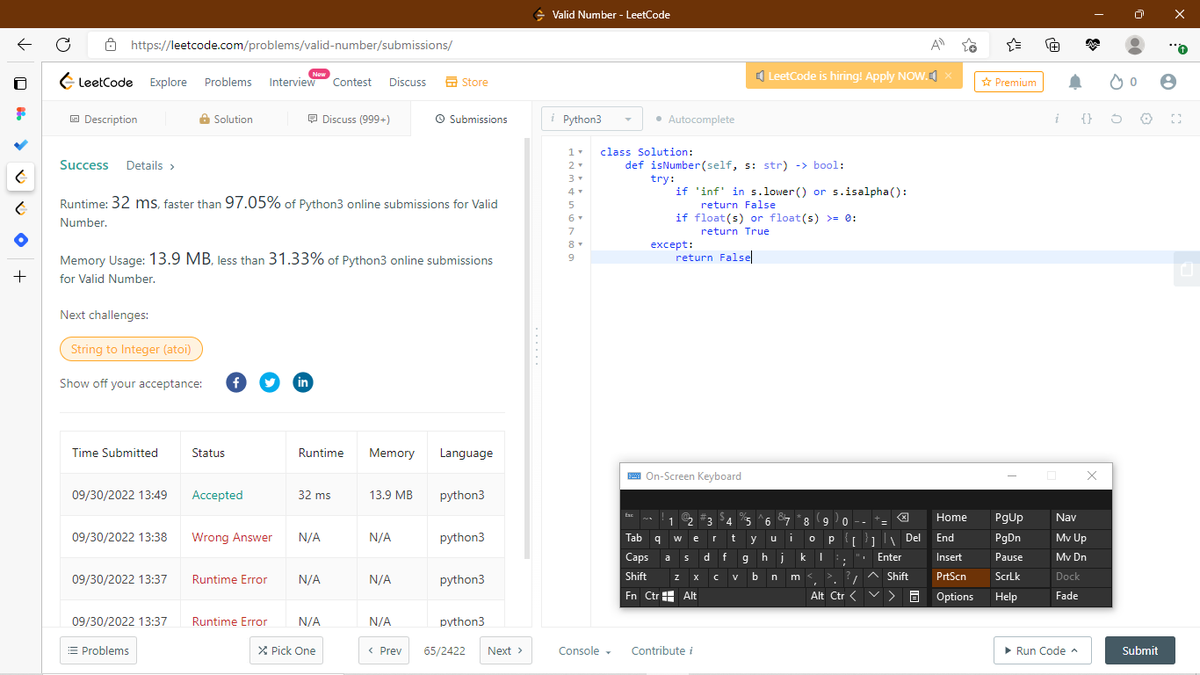Image resolution: width=1200 pixels, height=675 pixels.
Task: Go to Next problem
Action: point(506,651)
